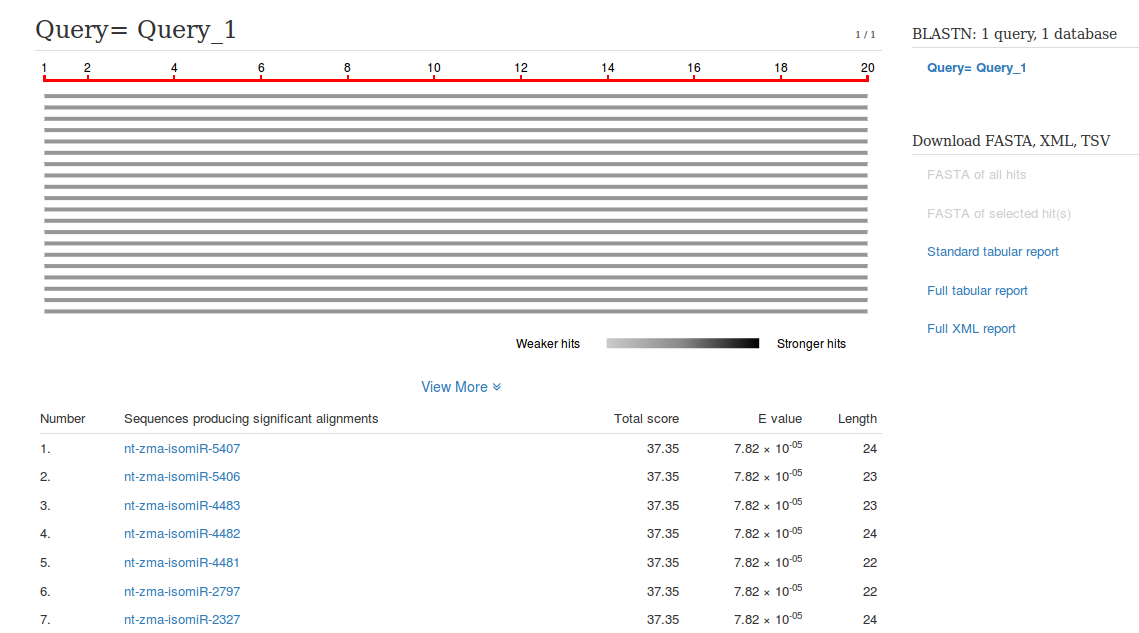The height and width of the screenshot is (633, 1139).
Task: Click the E value column header
Action: [779, 419]
